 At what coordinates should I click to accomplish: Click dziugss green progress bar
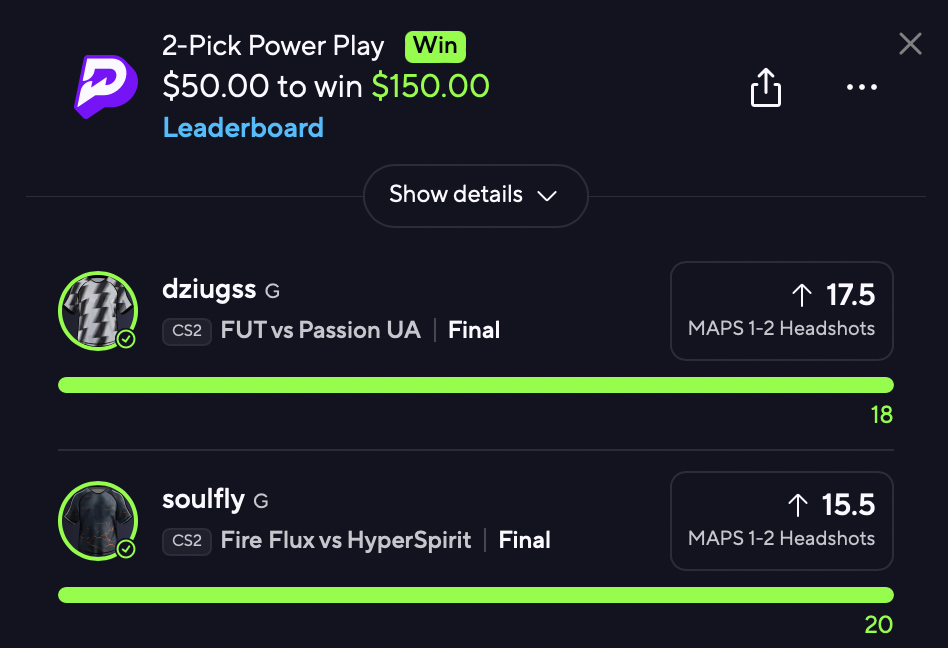tap(475, 385)
